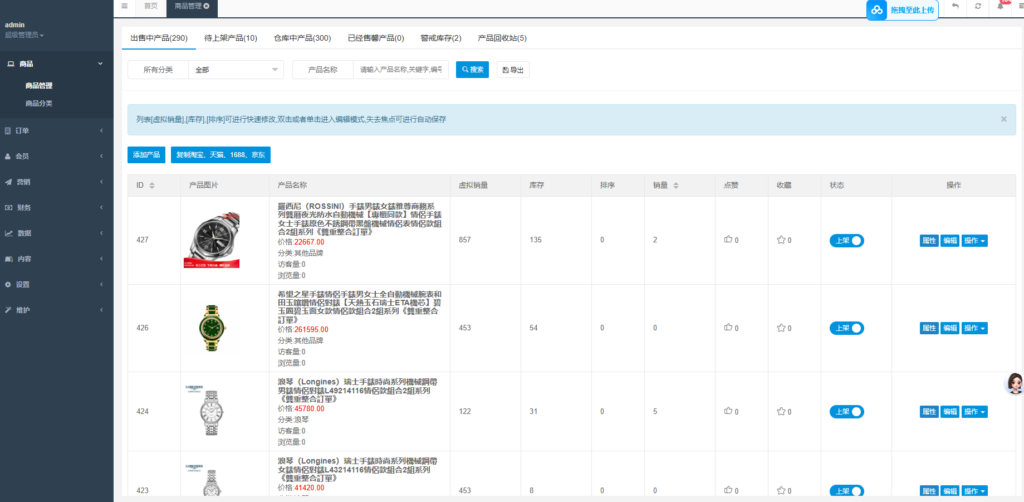Click 属性 button for product 423
The height and width of the screenshot is (502, 1024).
[x=929, y=491]
